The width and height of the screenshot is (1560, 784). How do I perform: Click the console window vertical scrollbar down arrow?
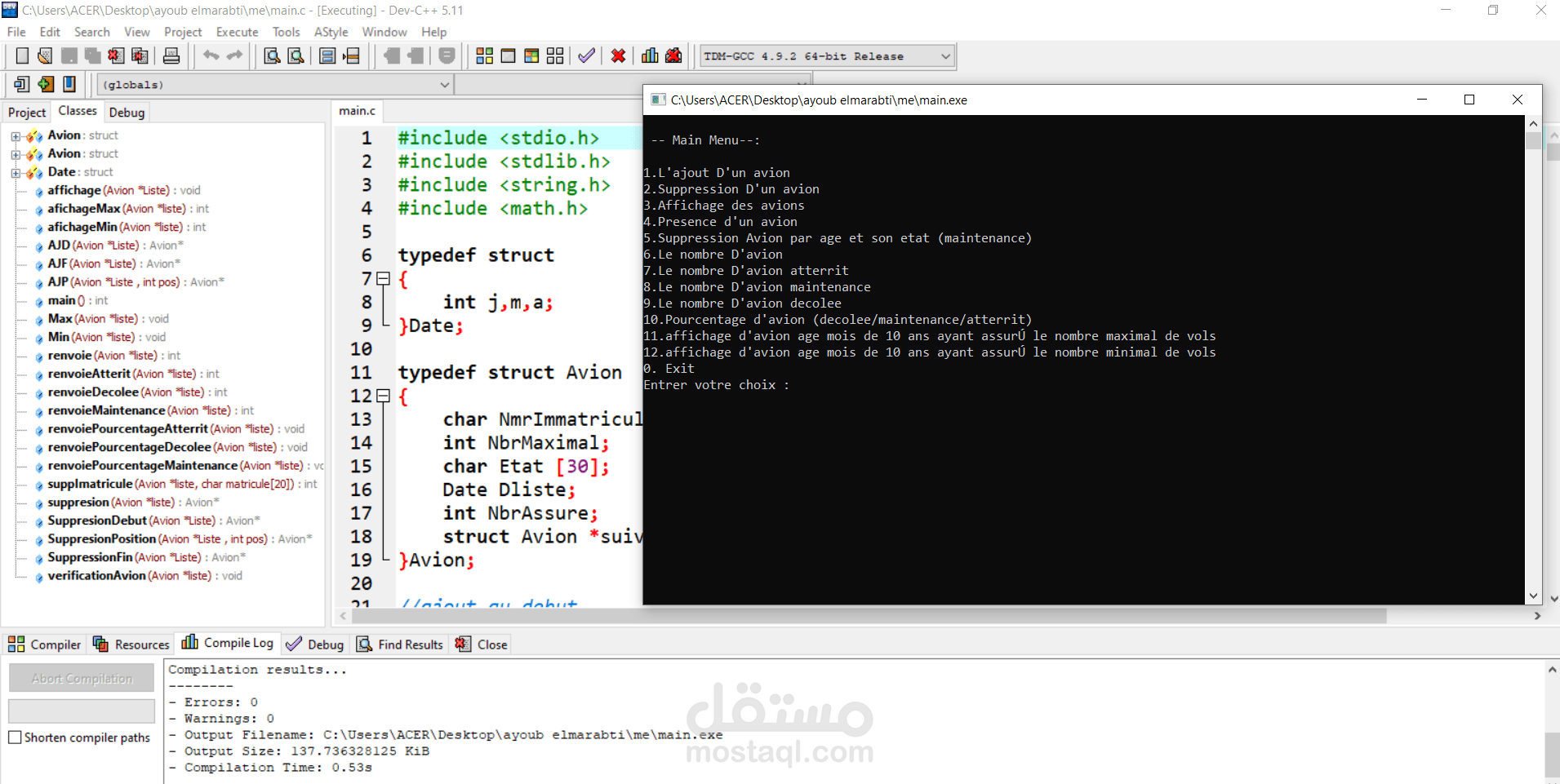click(1533, 596)
